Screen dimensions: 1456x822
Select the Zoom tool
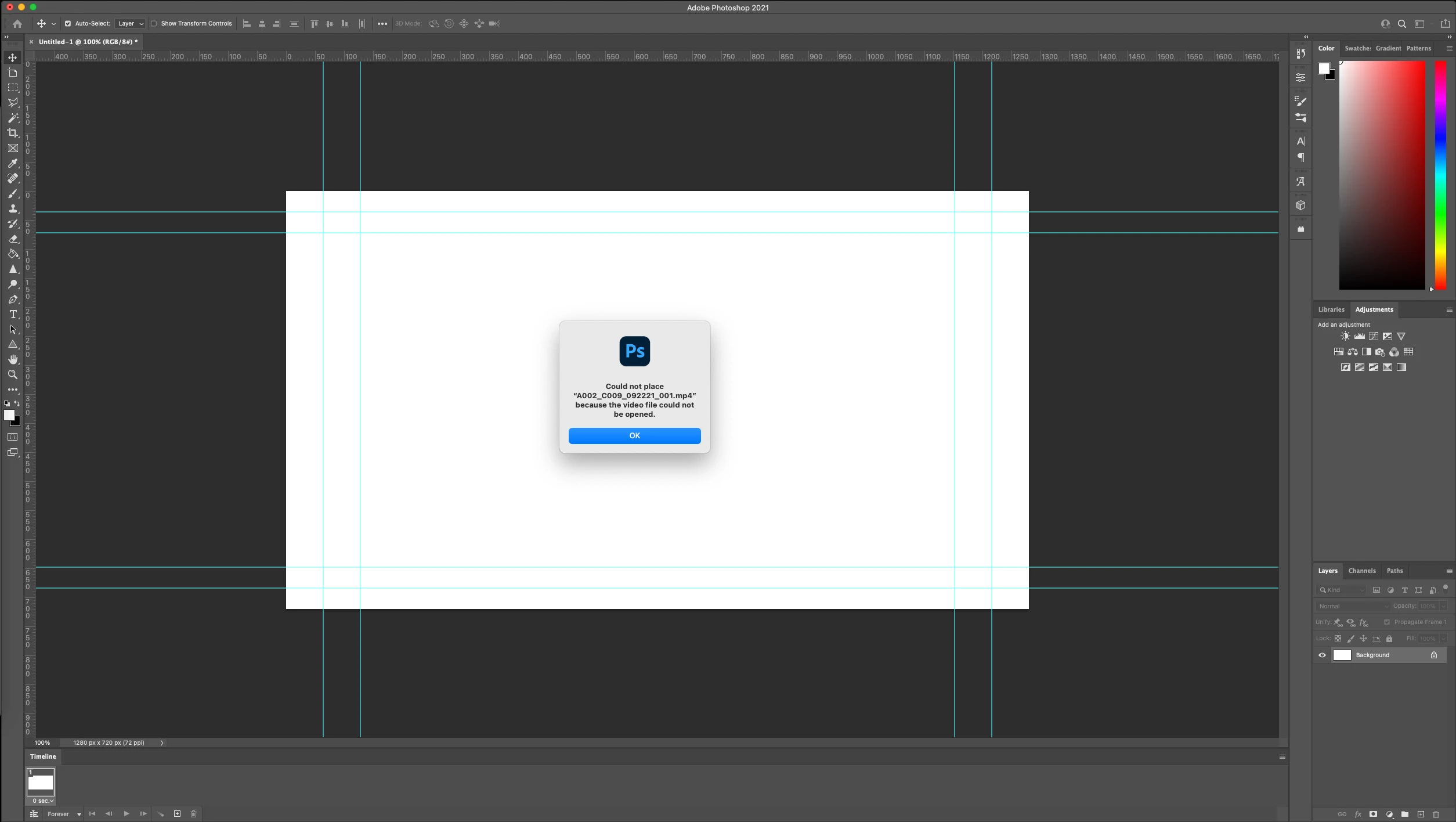13,374
